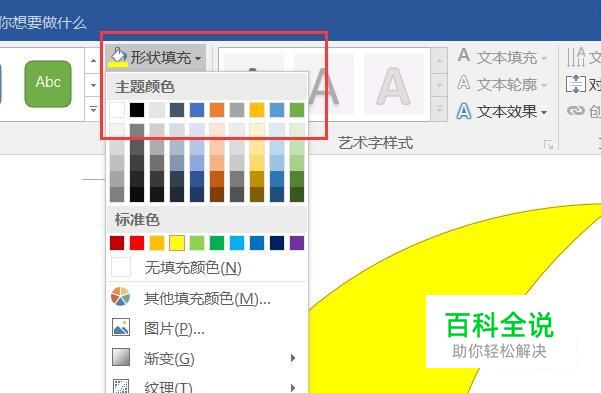Choose dark navy standard color
Viewport: 601px width, 393px height.
tap(277, 243)
